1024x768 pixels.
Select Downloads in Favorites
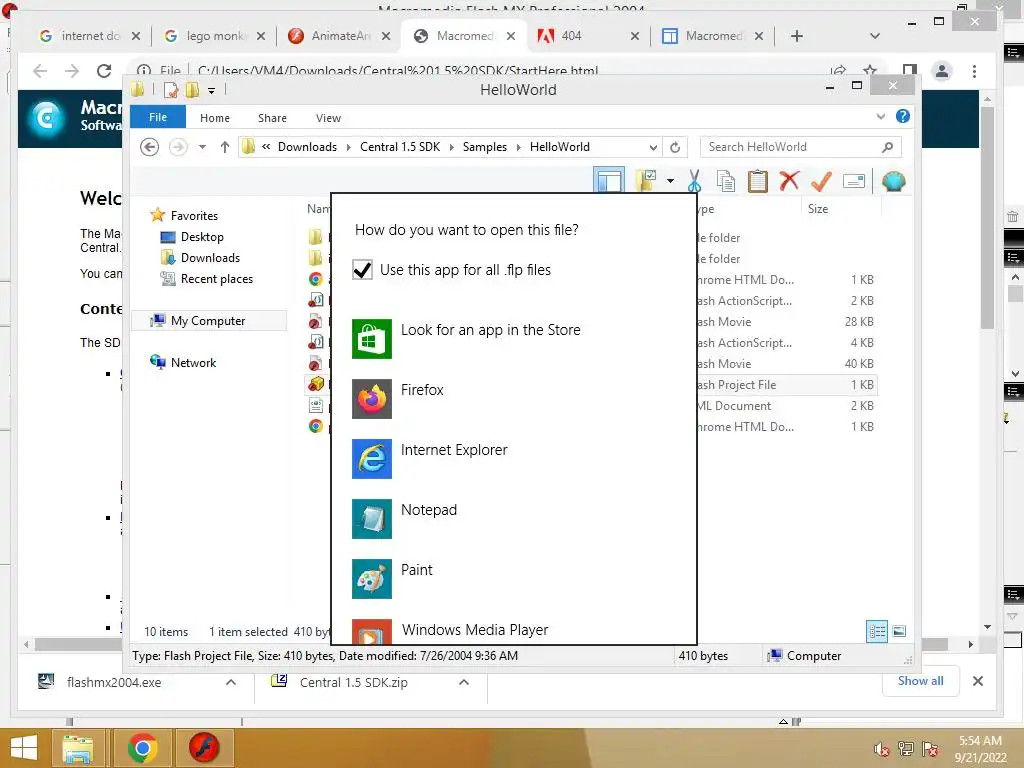200,258
